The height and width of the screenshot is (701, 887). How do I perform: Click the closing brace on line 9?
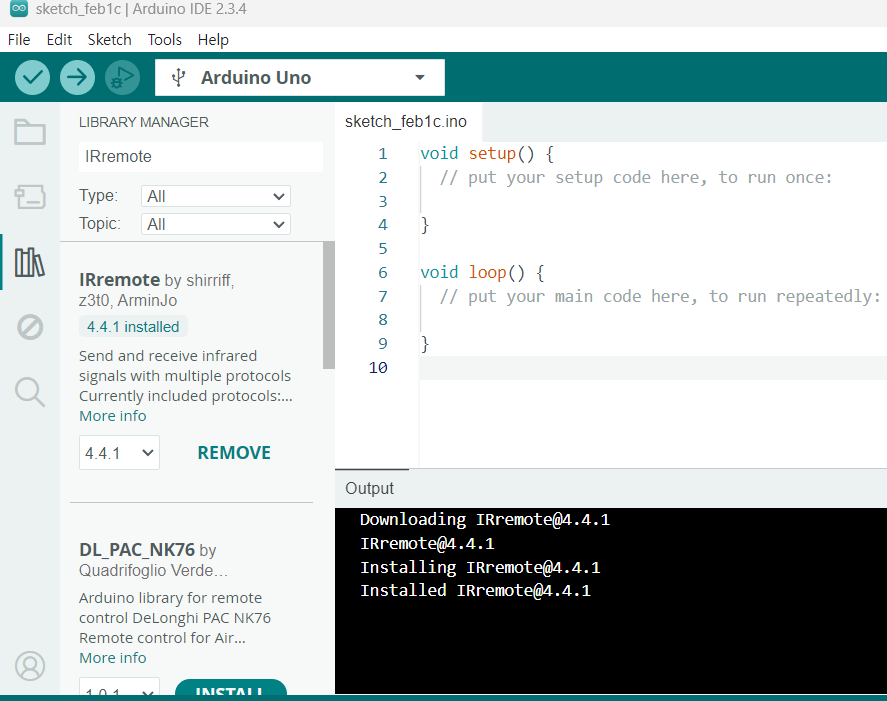pyautogui.click(x=425, y=344)
